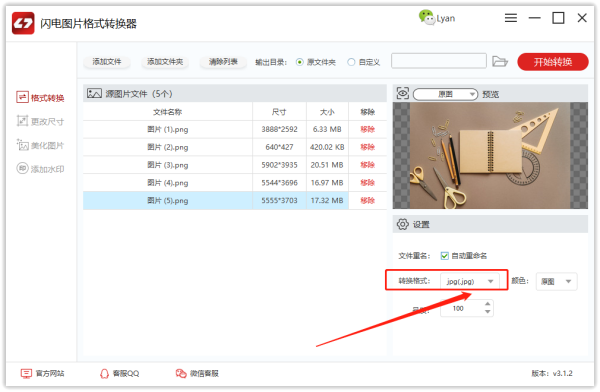
Task: Select file row 图片 (3).png
Action: pos(235,165)
